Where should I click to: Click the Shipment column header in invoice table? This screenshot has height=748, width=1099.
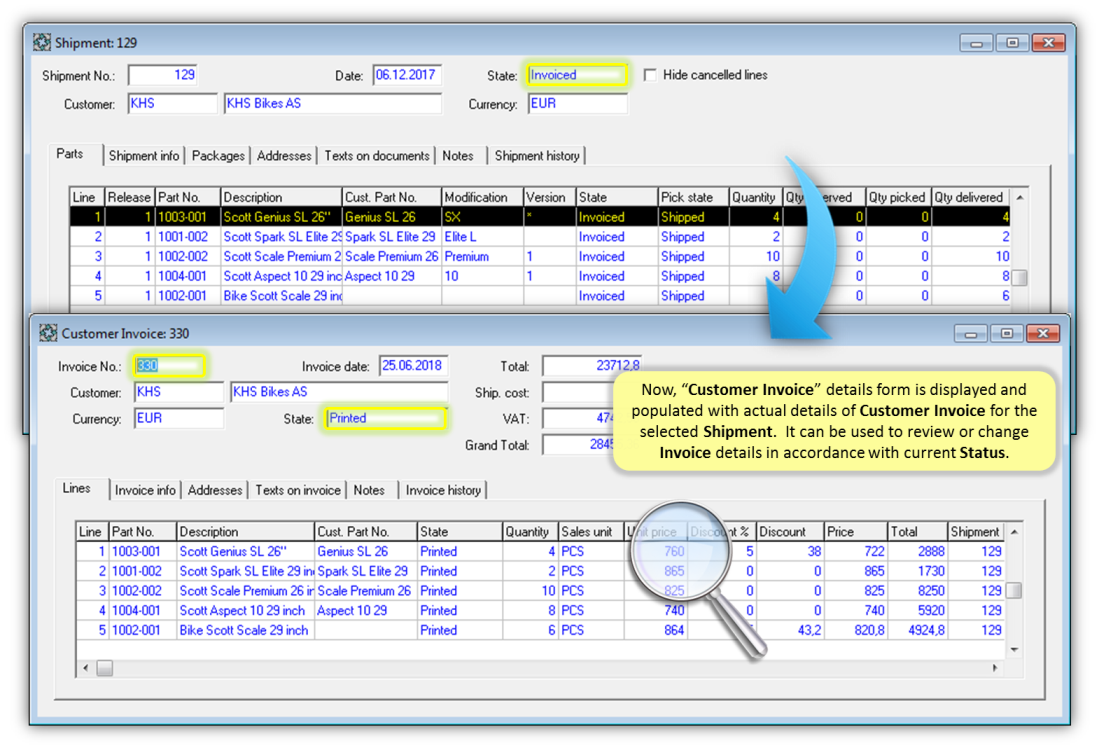pos(976,531)
